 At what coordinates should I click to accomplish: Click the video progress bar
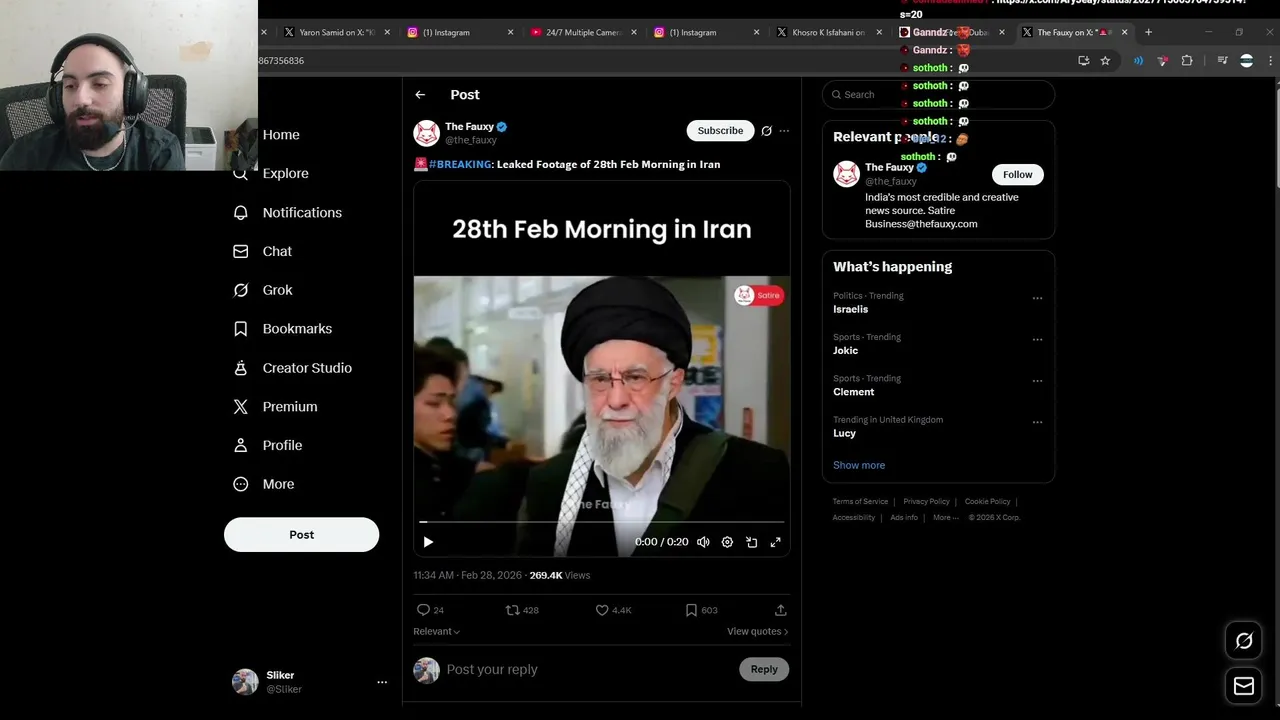pos(601,522)
